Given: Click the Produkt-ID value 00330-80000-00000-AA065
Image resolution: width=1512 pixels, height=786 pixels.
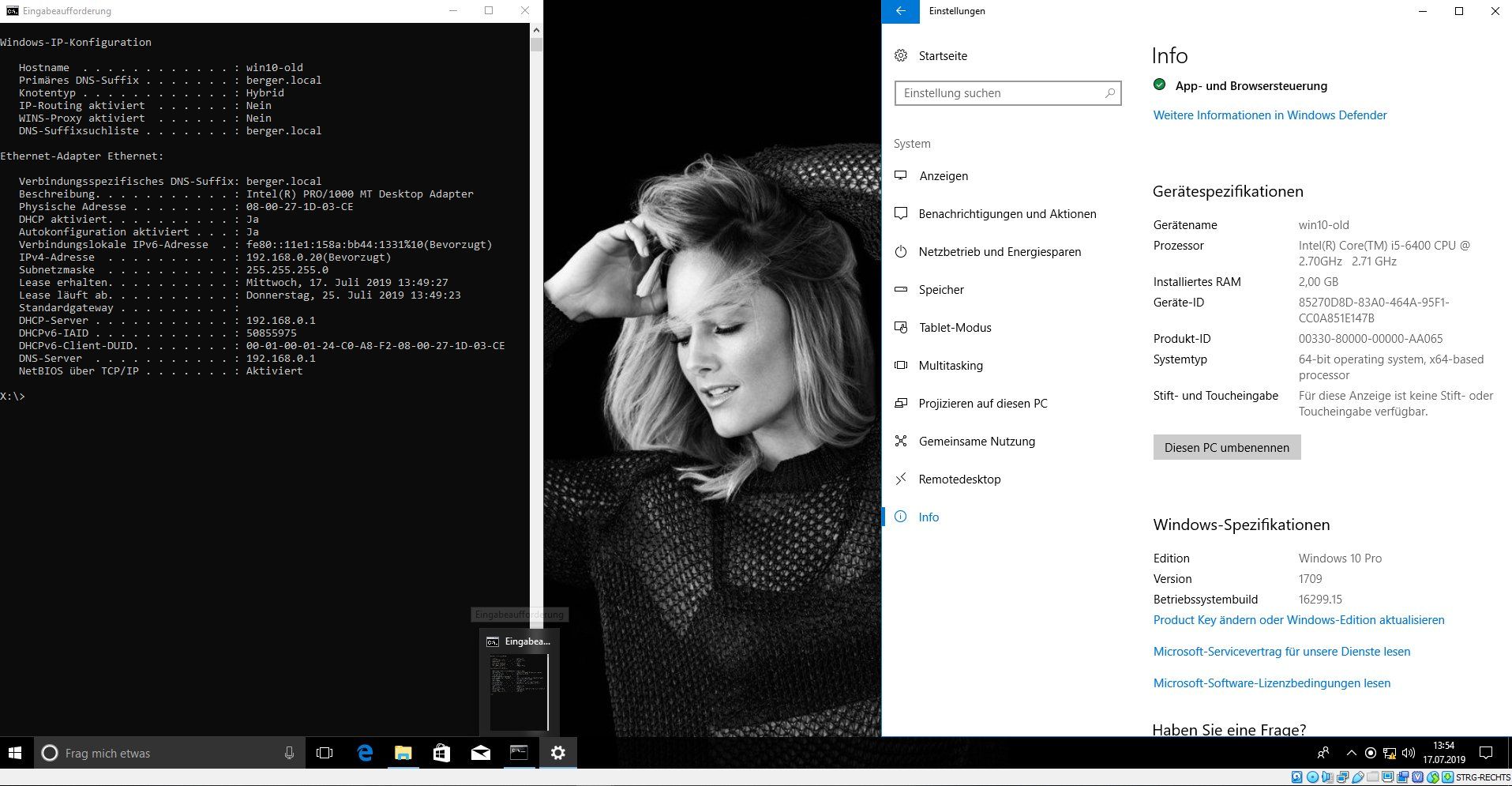Looking at the screenshot, I should click(1371, 339).
